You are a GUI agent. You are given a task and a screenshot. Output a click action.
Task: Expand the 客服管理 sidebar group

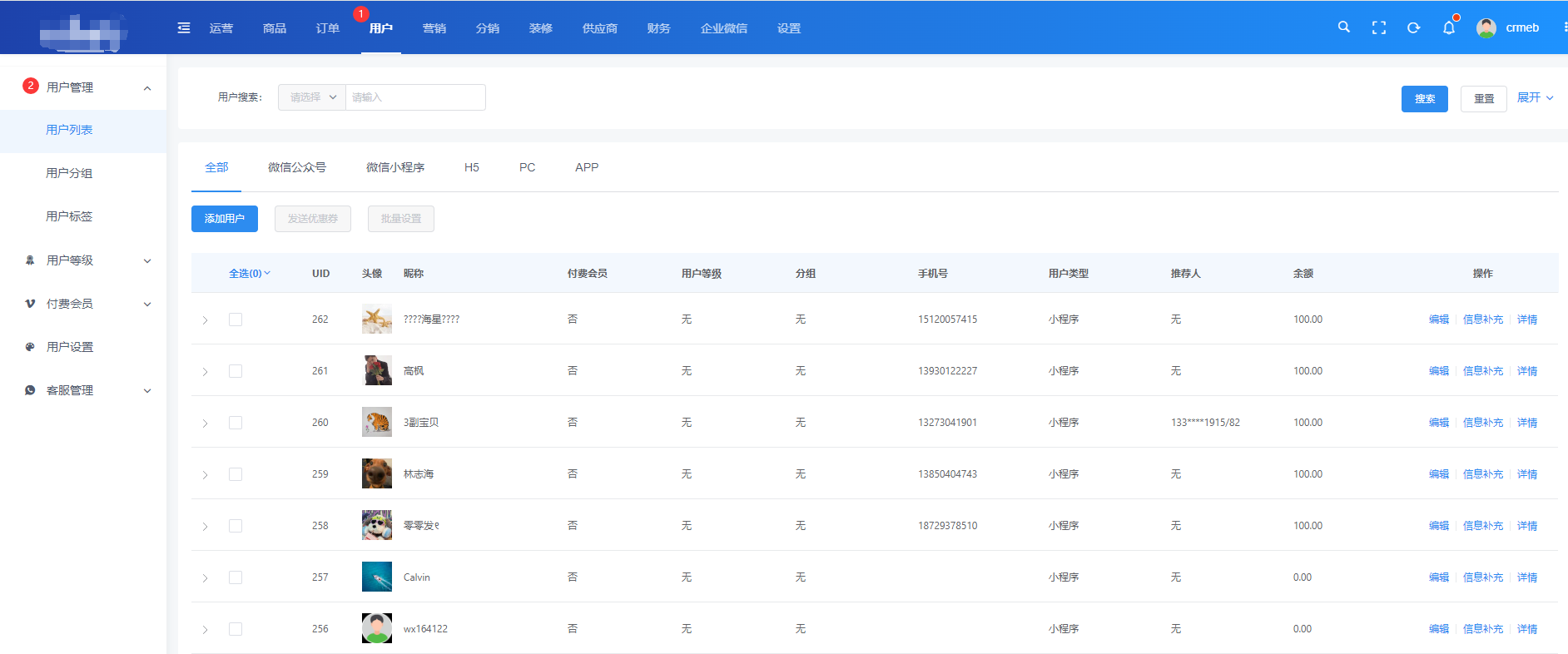[x=147, y=390]
